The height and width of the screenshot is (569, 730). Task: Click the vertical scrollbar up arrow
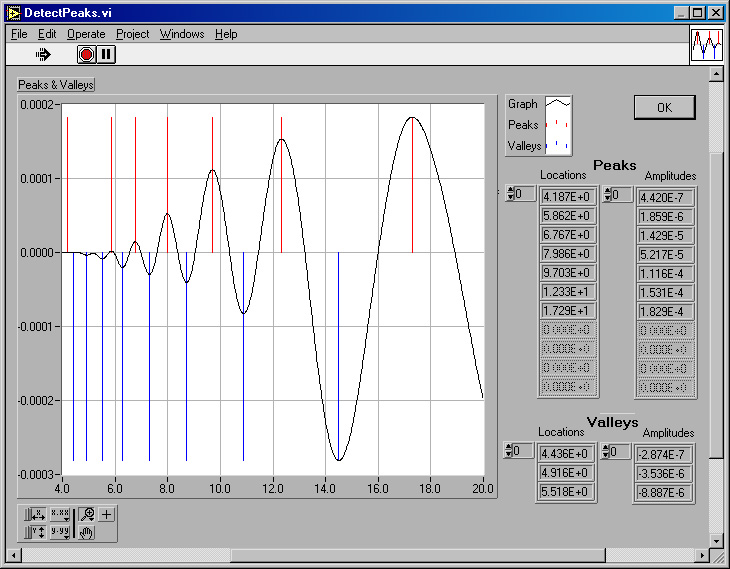[x=716, y=74]
